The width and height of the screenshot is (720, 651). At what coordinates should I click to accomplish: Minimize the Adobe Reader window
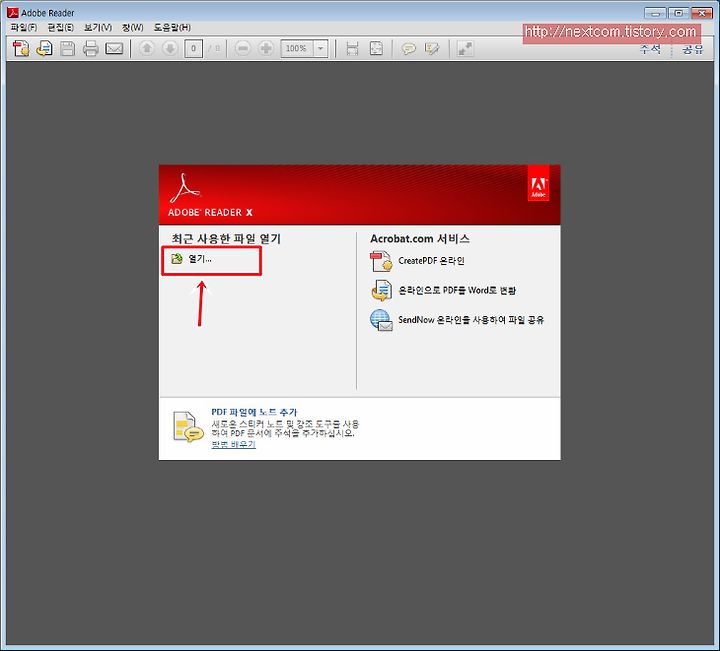click(655, 13)
